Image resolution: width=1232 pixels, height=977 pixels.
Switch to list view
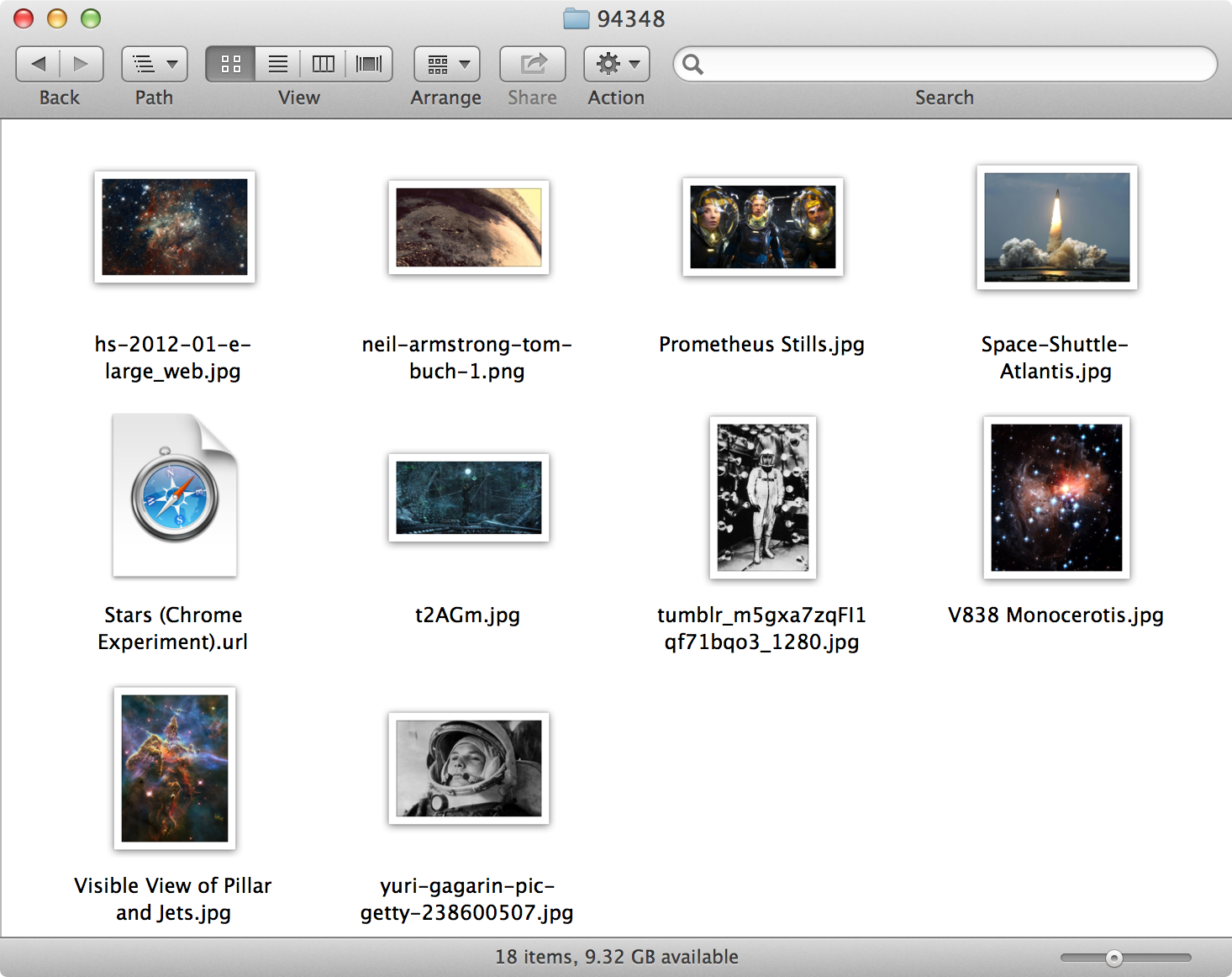coord(278,64)
